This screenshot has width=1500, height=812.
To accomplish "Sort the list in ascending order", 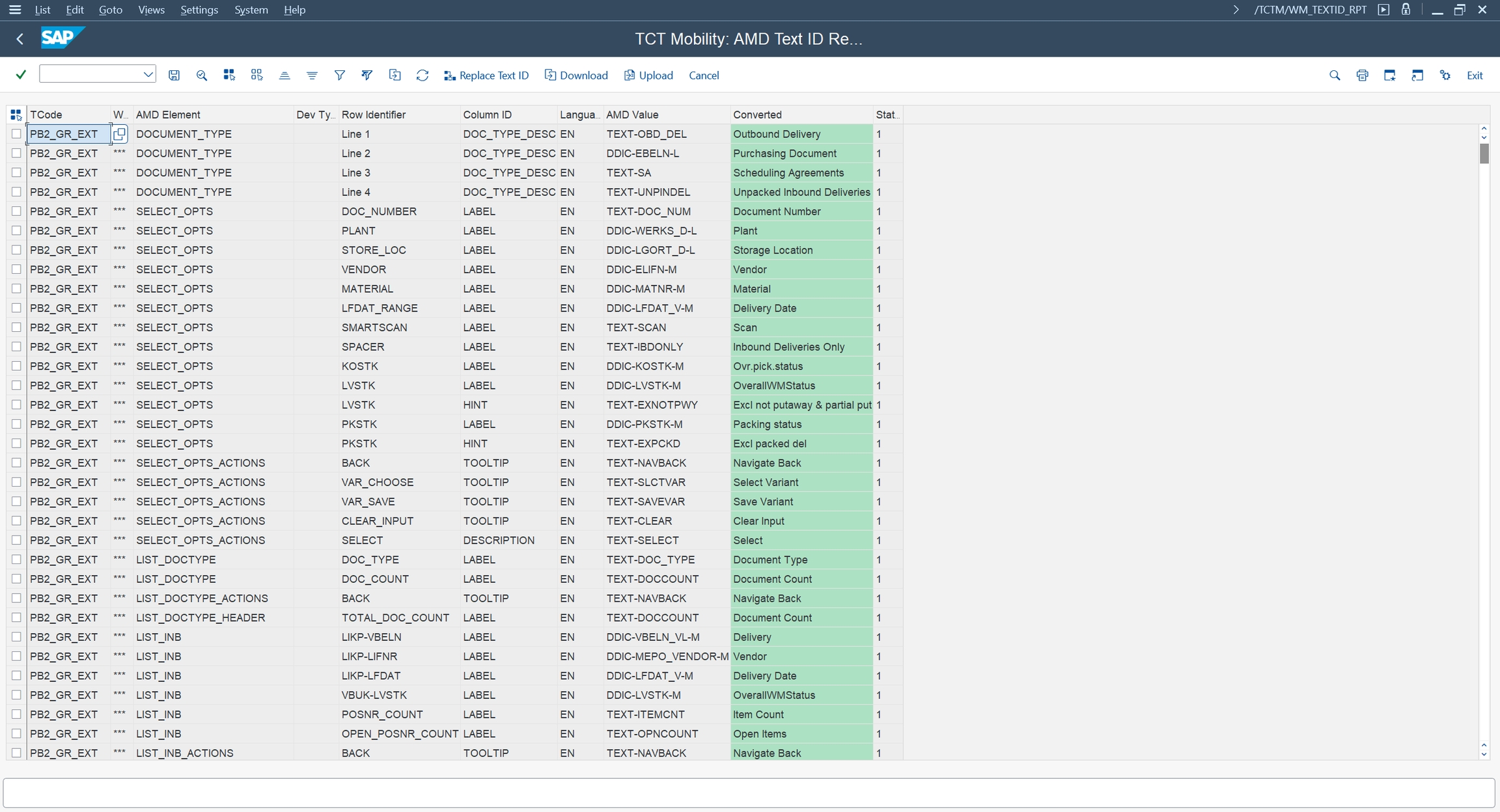I will [285, 75].
